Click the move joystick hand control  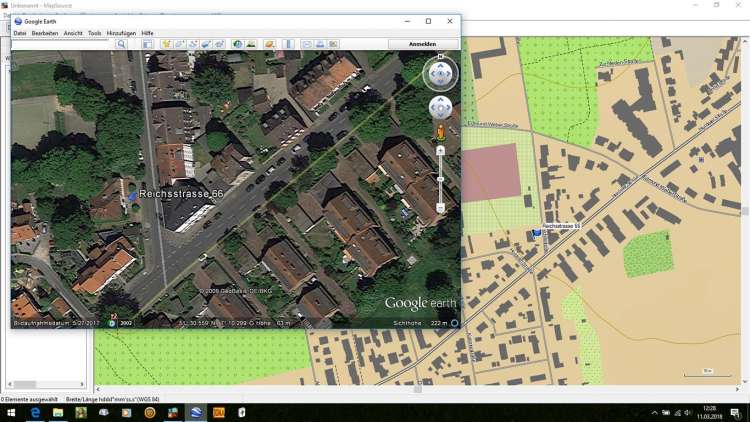pyautogui.click(x=441, y=108)
